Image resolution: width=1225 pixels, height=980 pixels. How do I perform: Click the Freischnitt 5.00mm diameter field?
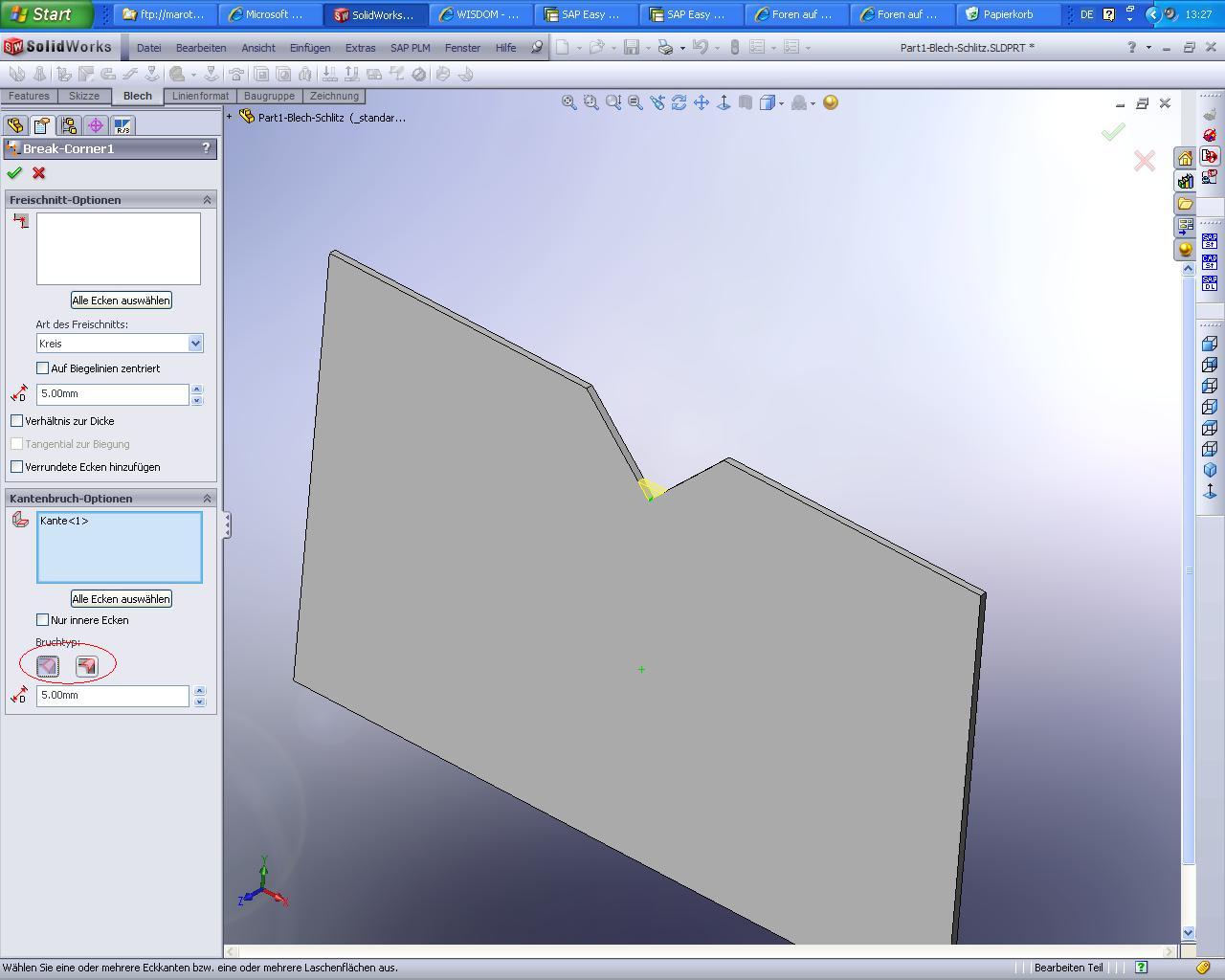(x=113, y=394)
